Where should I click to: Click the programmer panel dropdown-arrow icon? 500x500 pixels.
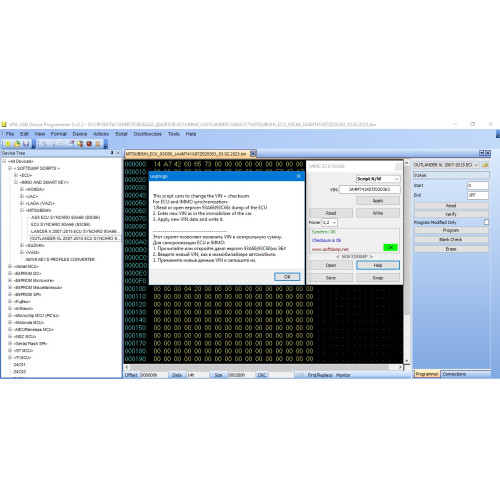[x=481, y=153]
